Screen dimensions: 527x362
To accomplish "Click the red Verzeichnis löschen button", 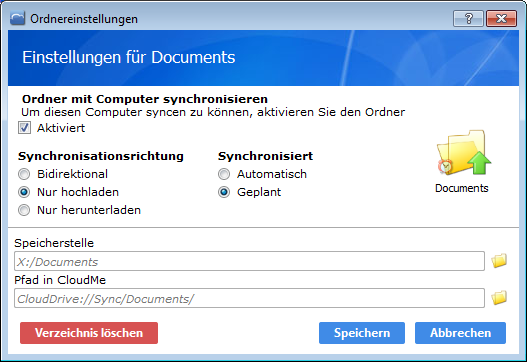I will 89,333.
